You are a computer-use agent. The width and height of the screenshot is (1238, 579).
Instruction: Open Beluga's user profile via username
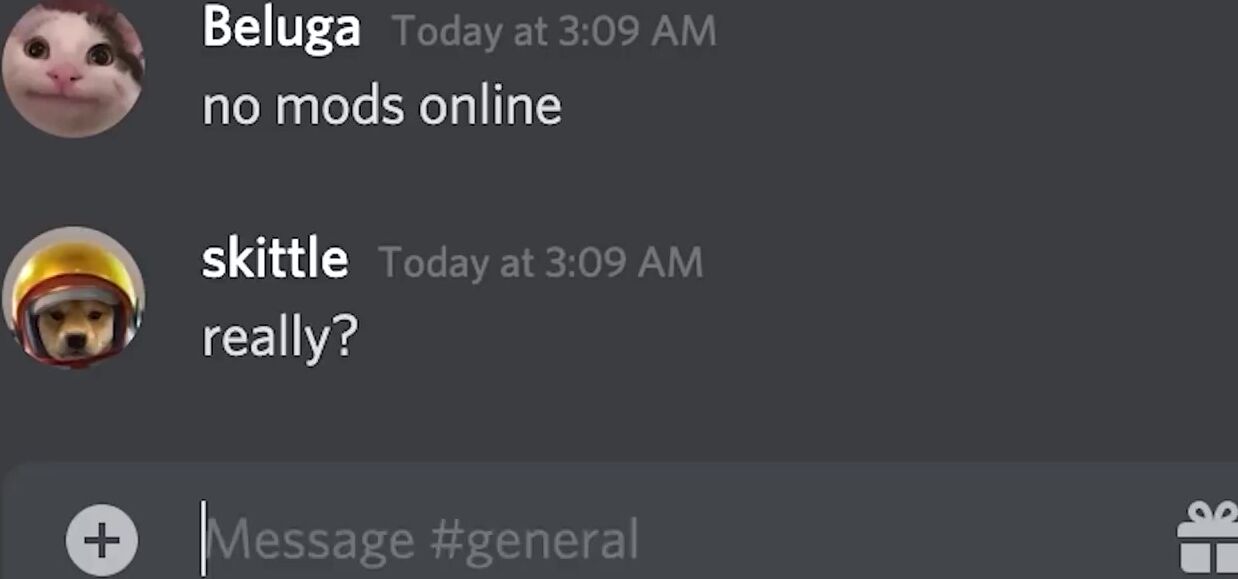pos(281,27)
